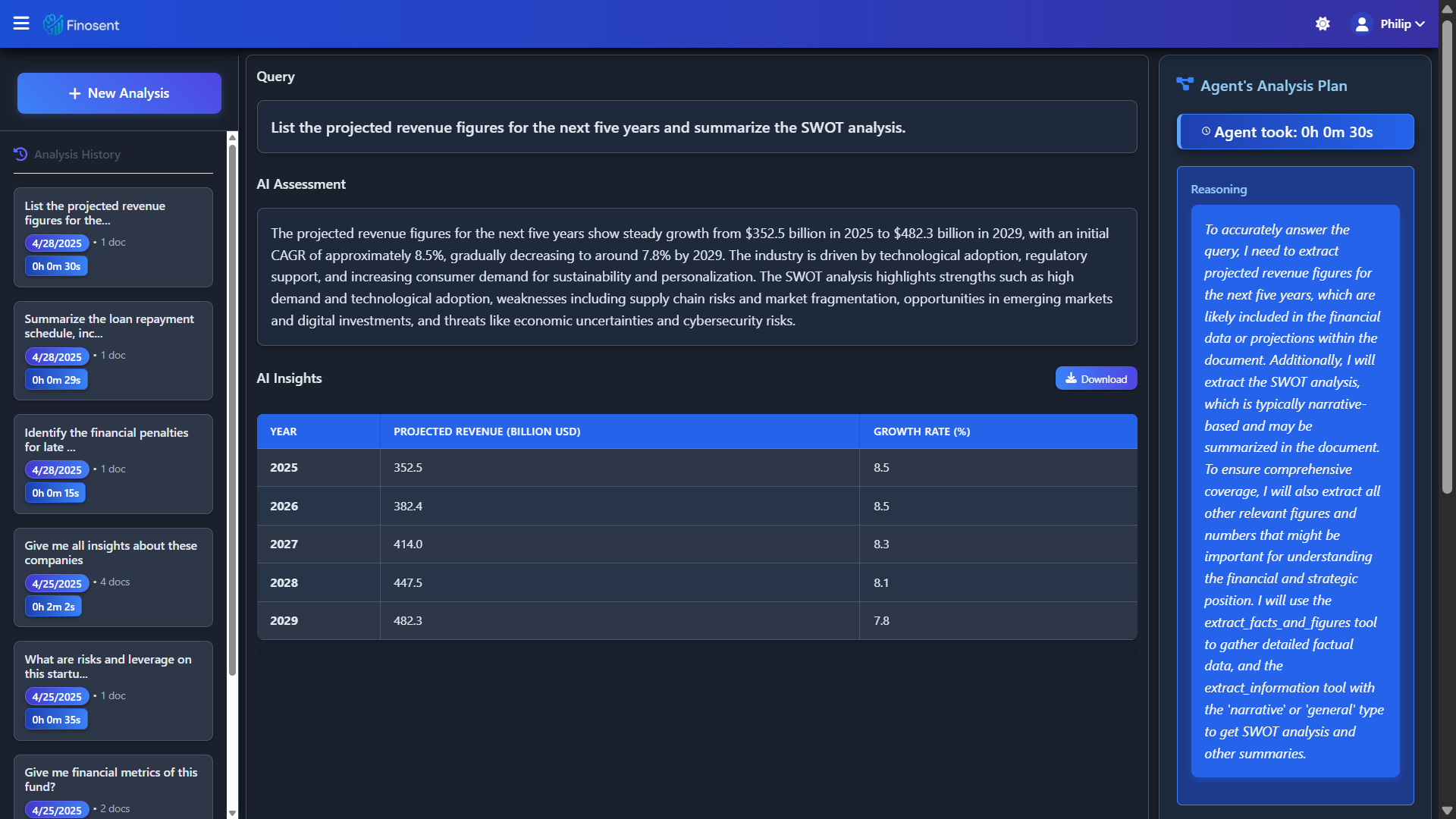Click the 2 docs label
Viewport: 1456px width, 819px height.
point(115,808)
